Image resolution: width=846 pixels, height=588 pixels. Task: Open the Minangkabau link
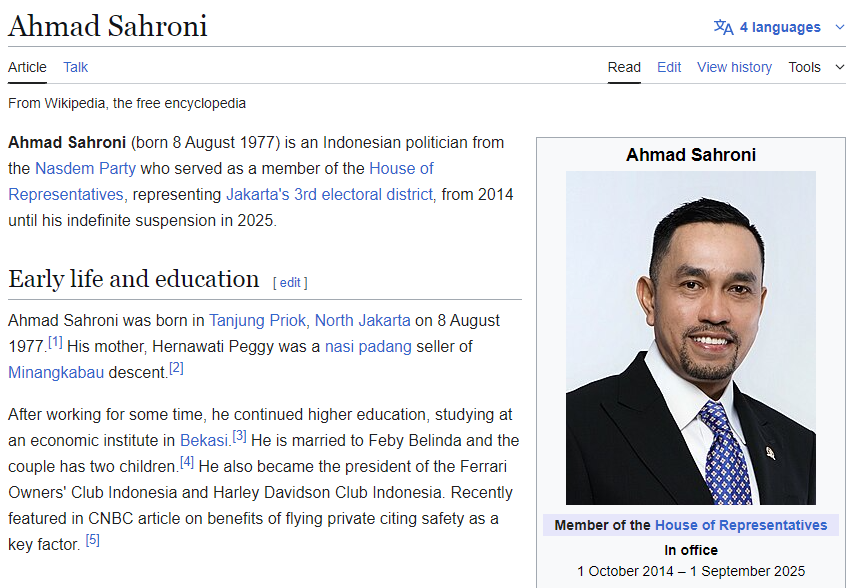[56, 372]
